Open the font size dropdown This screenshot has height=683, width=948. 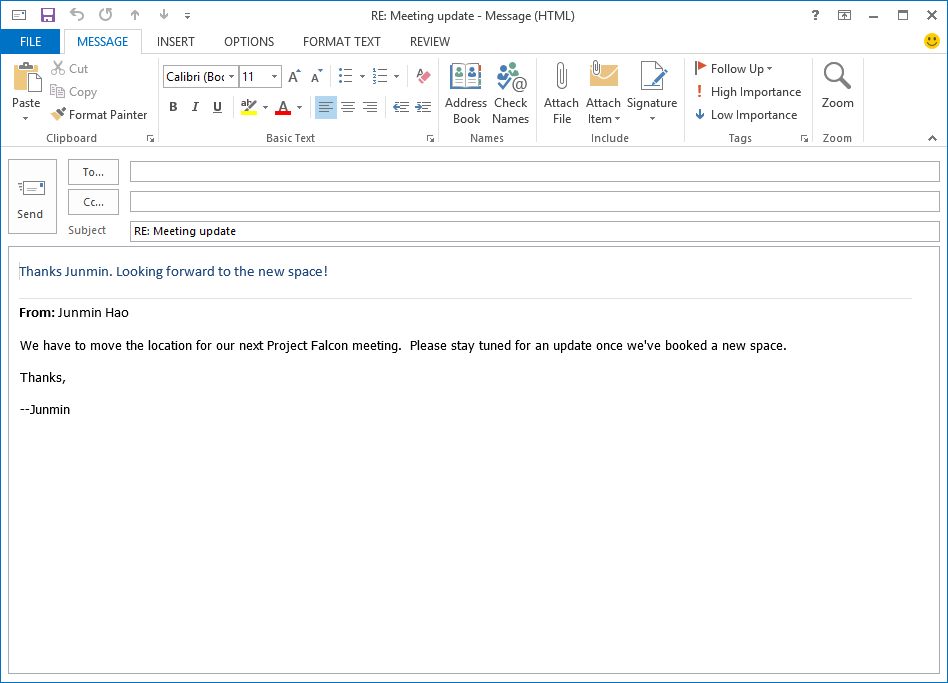click(x=272, y=76)
